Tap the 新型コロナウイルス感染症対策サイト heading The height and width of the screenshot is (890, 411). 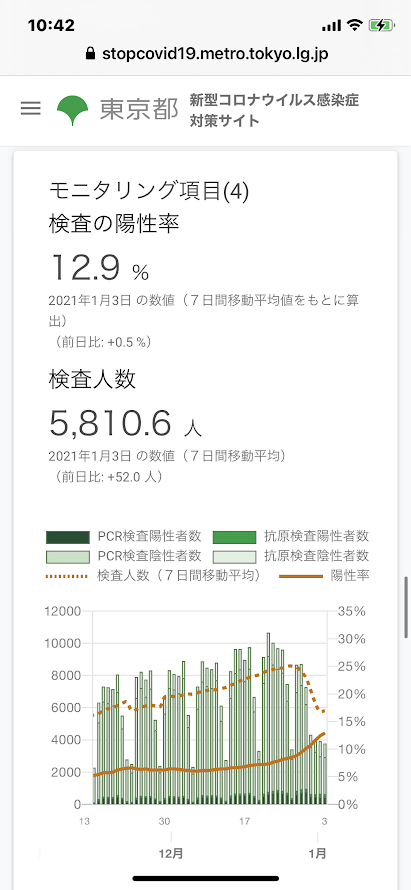(x=275, y=111)
